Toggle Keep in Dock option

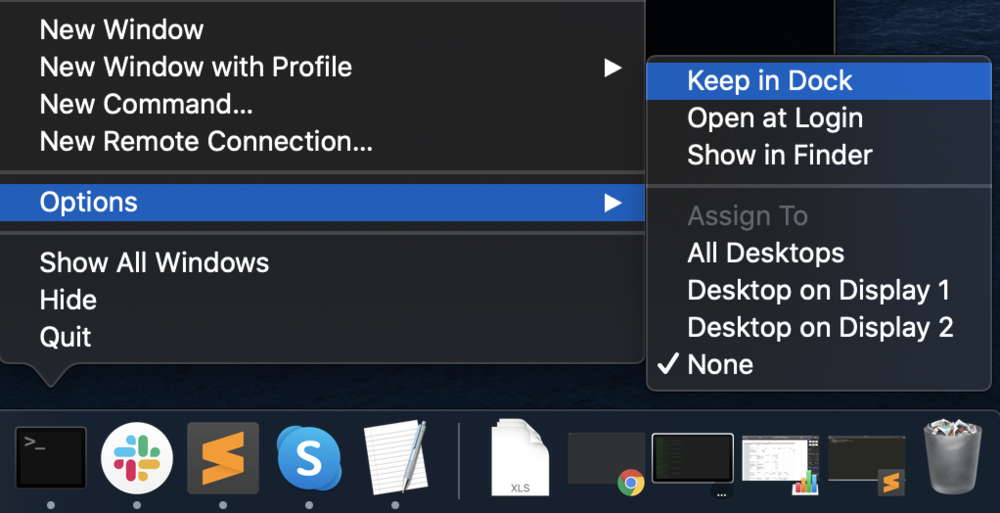pyautogui.click(x=770, y=81)
